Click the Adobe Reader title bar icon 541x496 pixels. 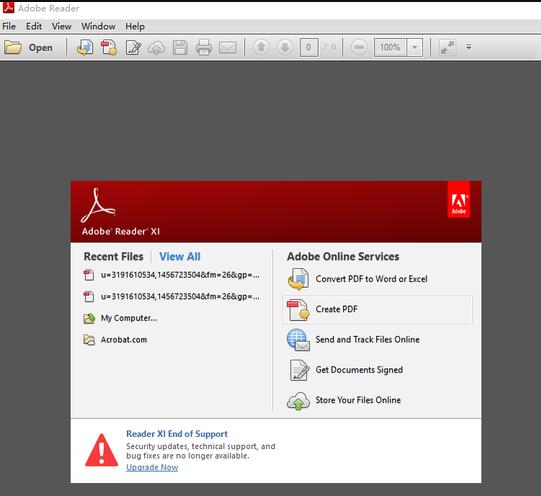tap(8, 7)
